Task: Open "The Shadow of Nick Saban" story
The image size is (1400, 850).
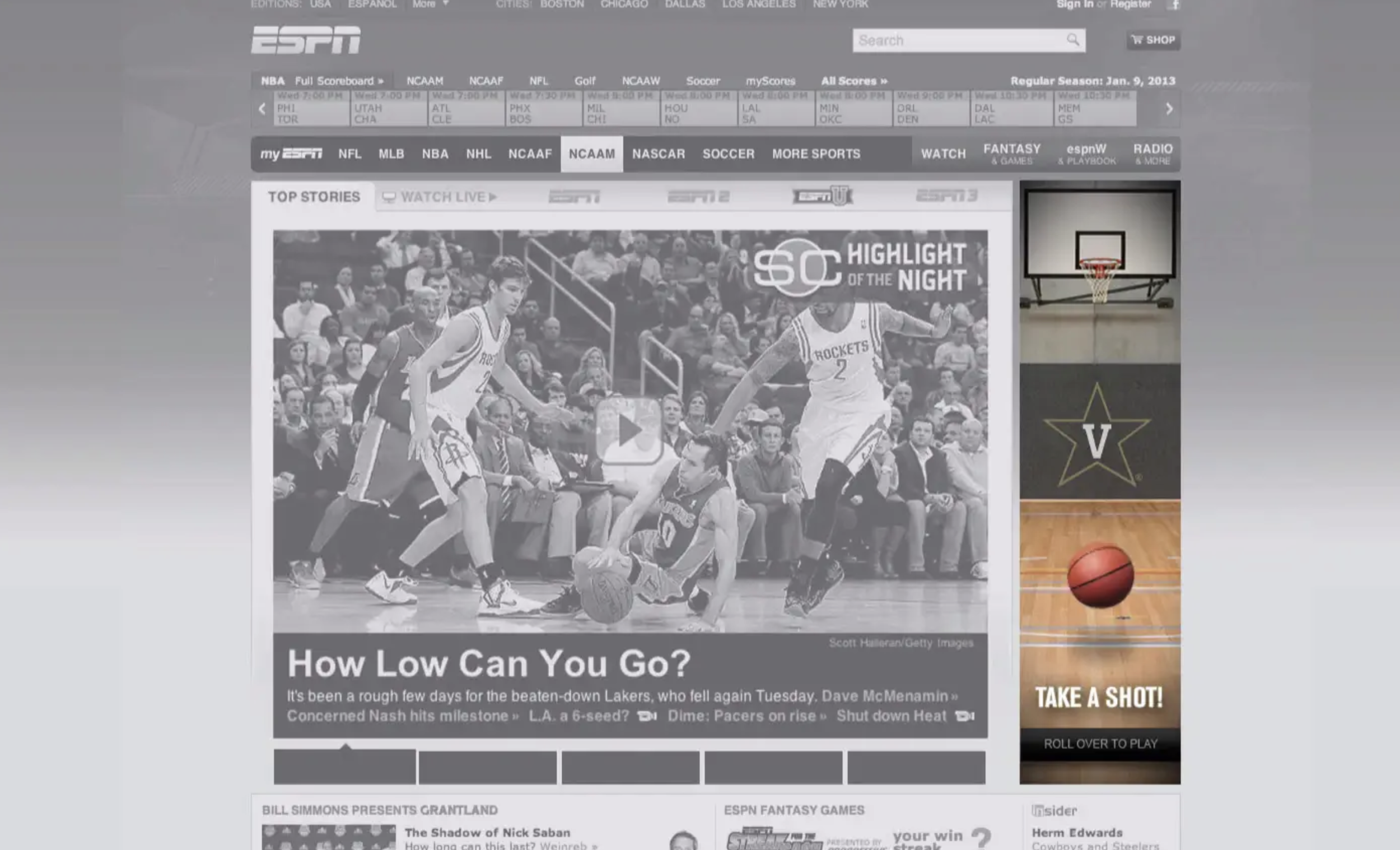Action: click(488, 833)
